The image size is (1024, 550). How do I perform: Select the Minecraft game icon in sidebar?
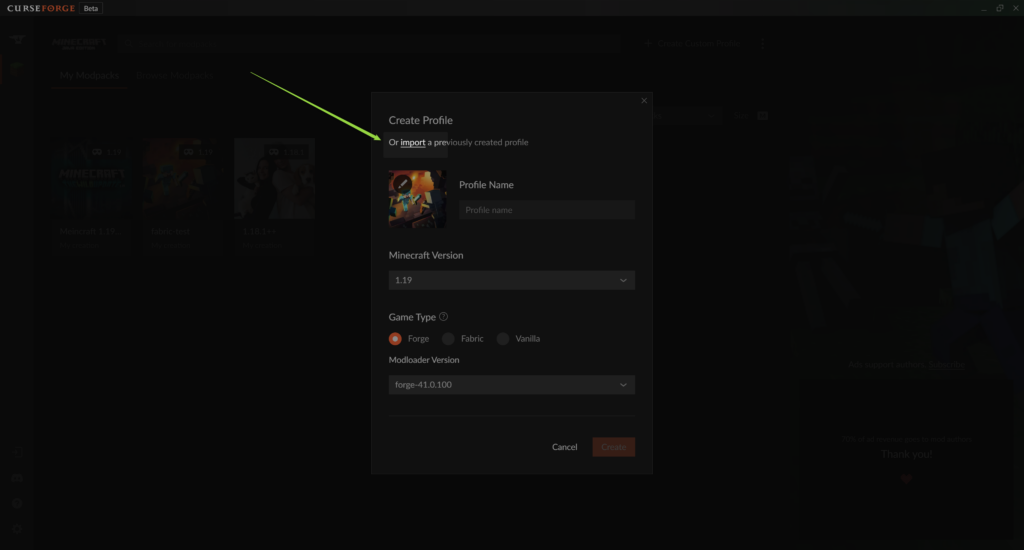click(17, 67)
